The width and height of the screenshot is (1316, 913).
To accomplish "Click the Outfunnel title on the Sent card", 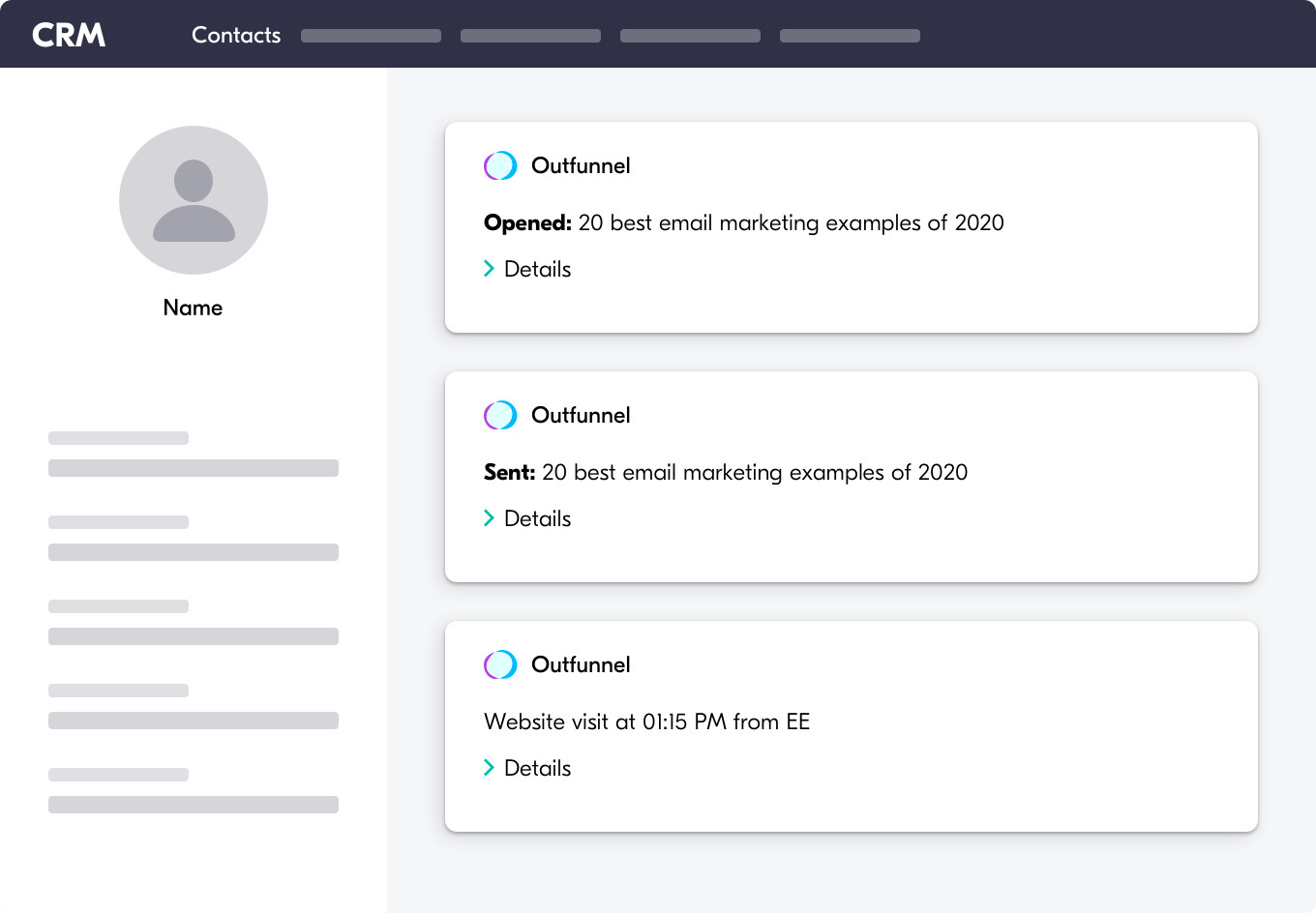I will 581,416.
